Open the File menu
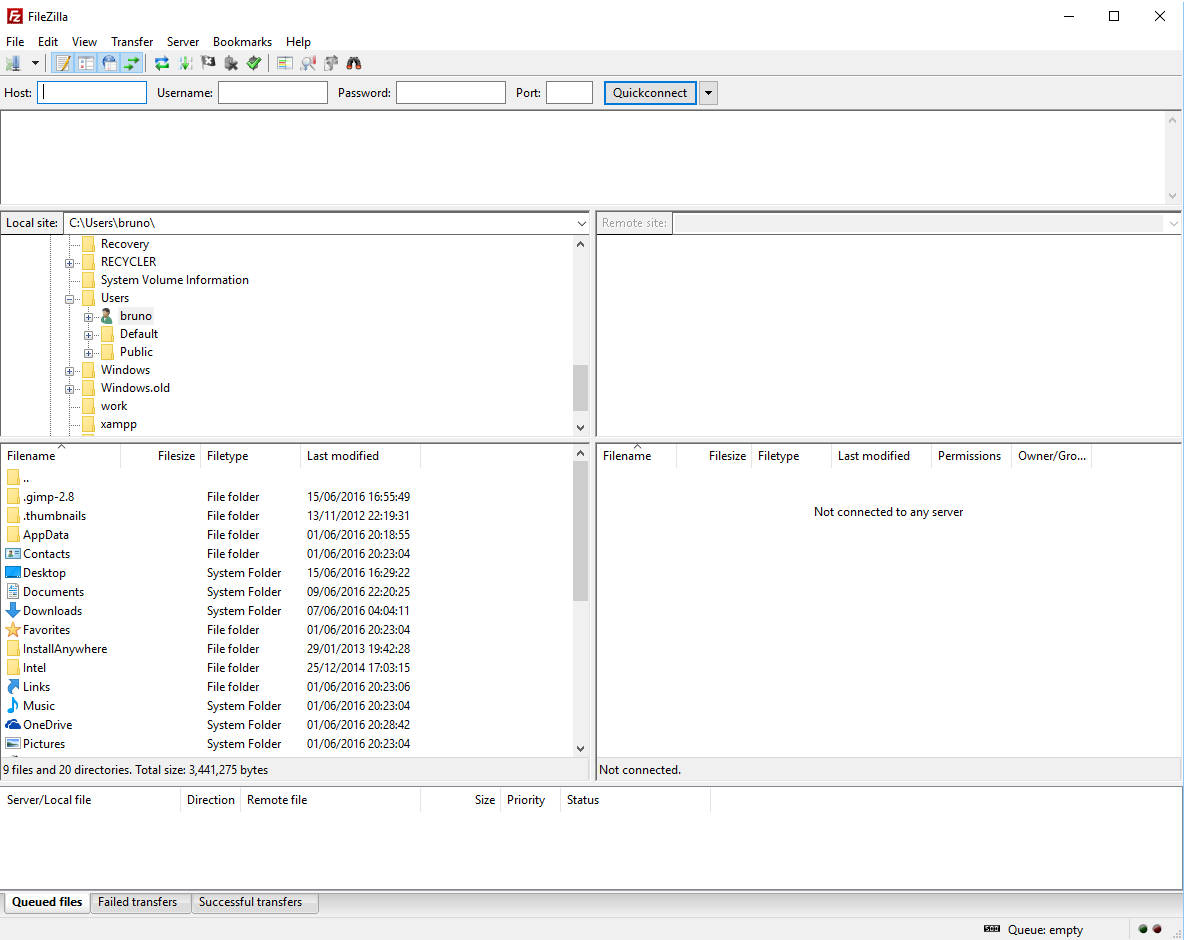Screen dimensions: 1184x940 [x=15, y=42]
